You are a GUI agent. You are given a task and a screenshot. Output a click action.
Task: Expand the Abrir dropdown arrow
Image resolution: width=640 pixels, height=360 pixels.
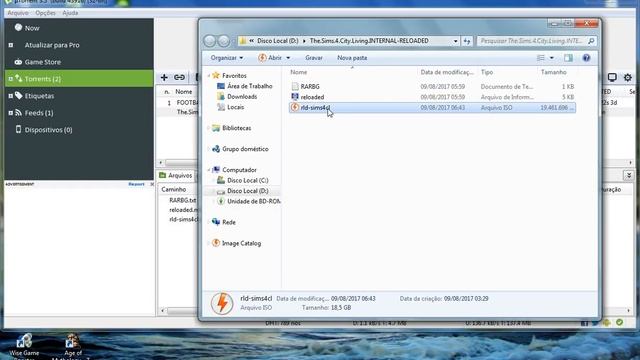pos(288,58)
